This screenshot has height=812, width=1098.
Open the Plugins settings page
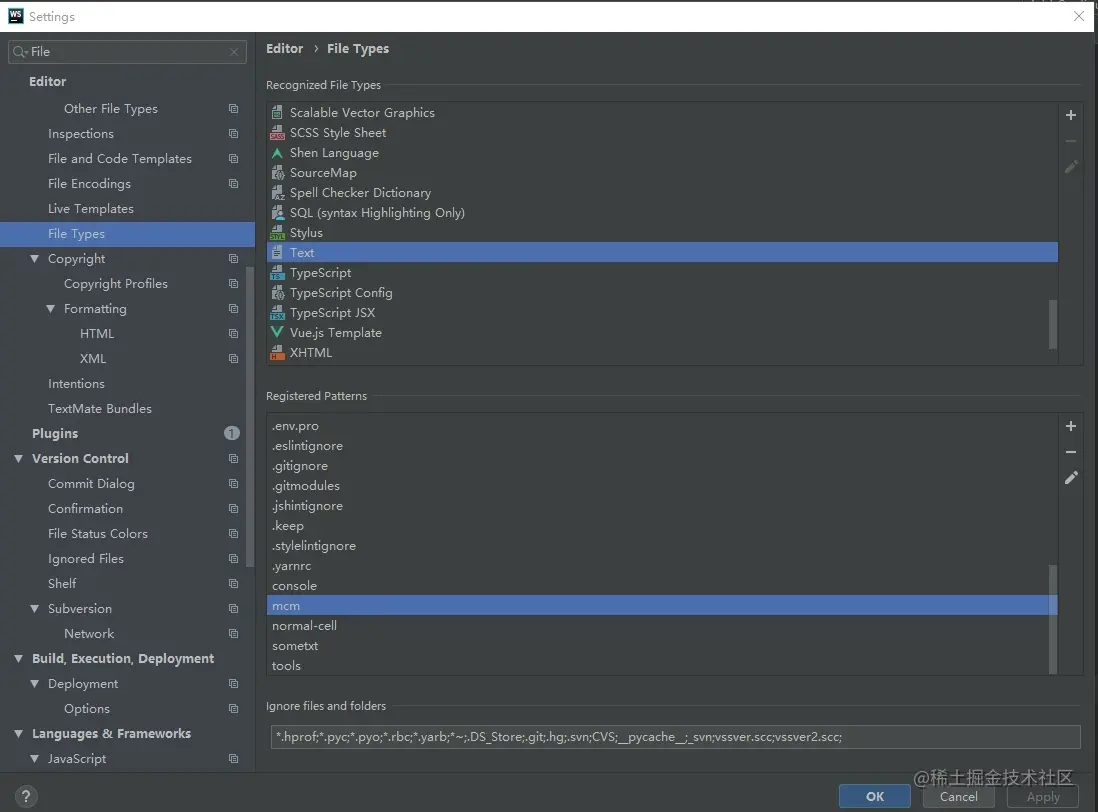(x=55, y=433)
